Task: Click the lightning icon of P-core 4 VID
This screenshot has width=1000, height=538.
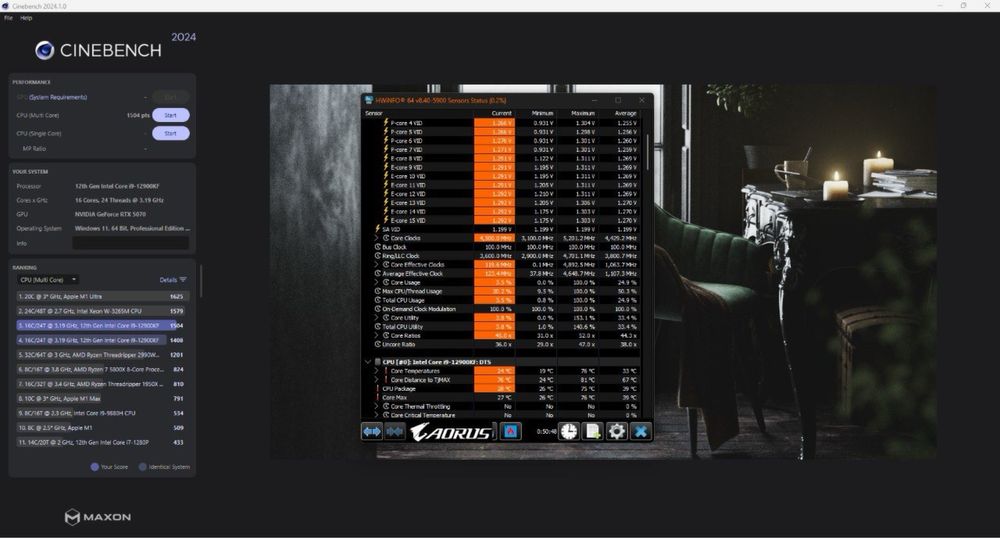Action: pos(386,122)
